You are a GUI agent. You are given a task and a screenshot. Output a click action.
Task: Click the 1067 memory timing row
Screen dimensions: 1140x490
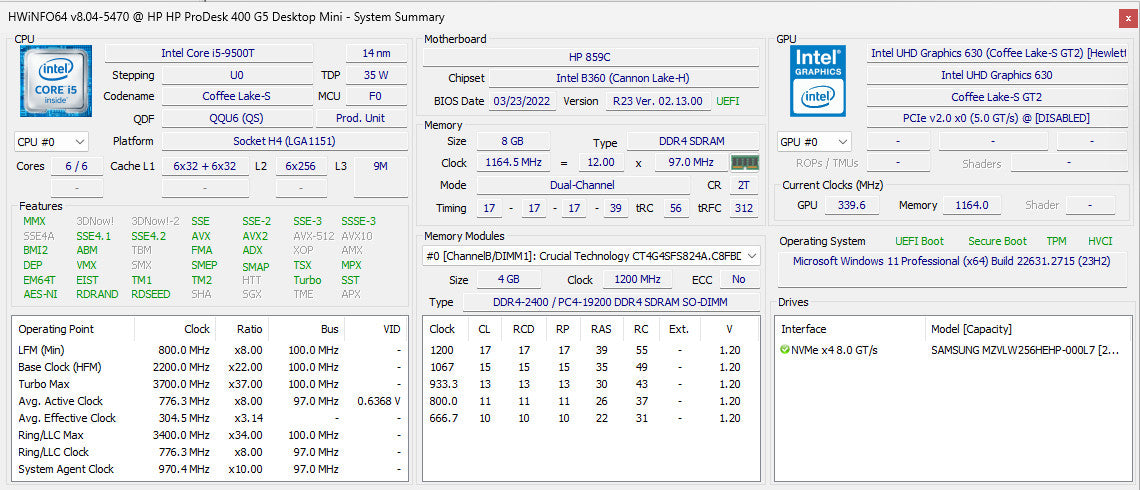(590, 367)
